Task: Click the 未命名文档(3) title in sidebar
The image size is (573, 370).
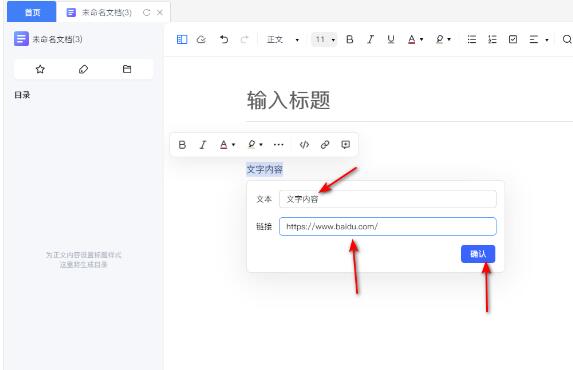Action: 57,39
